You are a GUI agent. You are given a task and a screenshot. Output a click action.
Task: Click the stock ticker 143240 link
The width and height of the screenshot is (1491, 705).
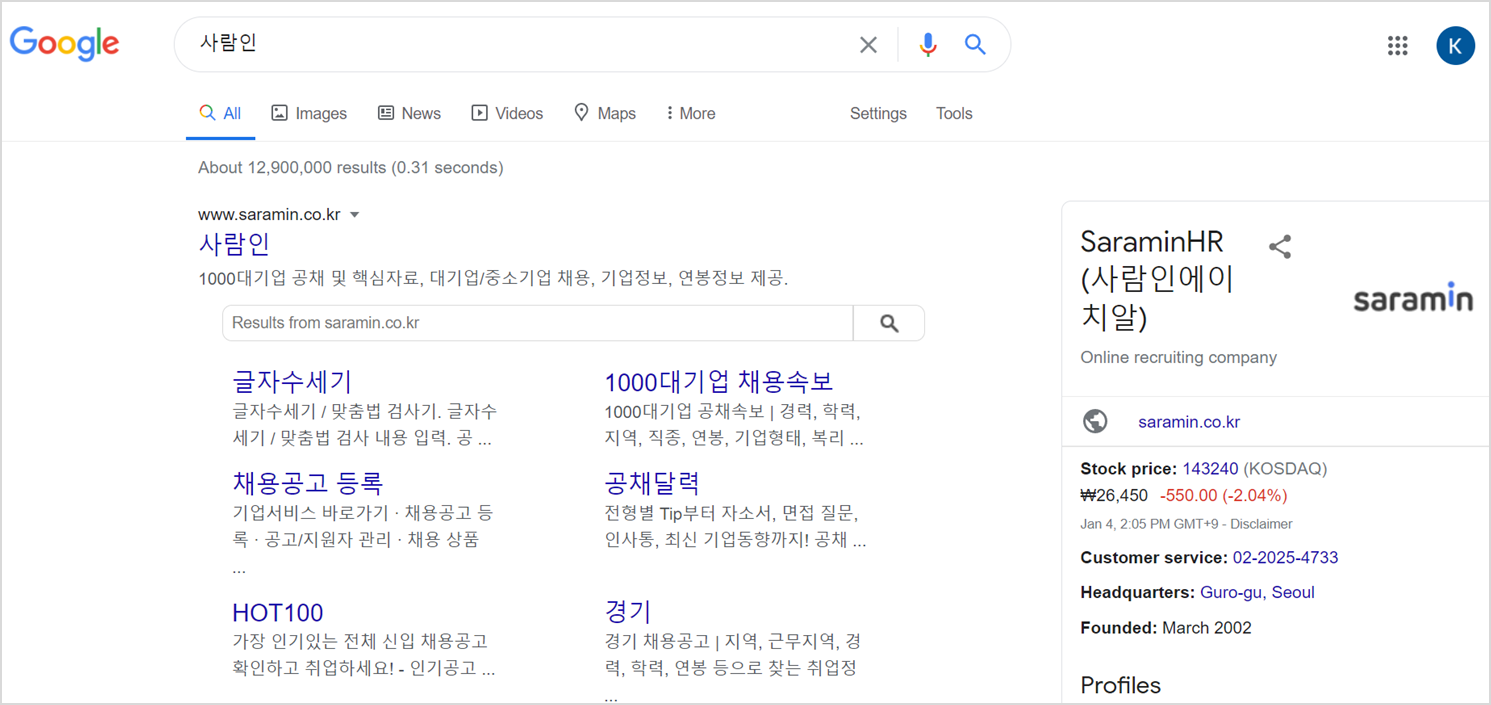1210,468
